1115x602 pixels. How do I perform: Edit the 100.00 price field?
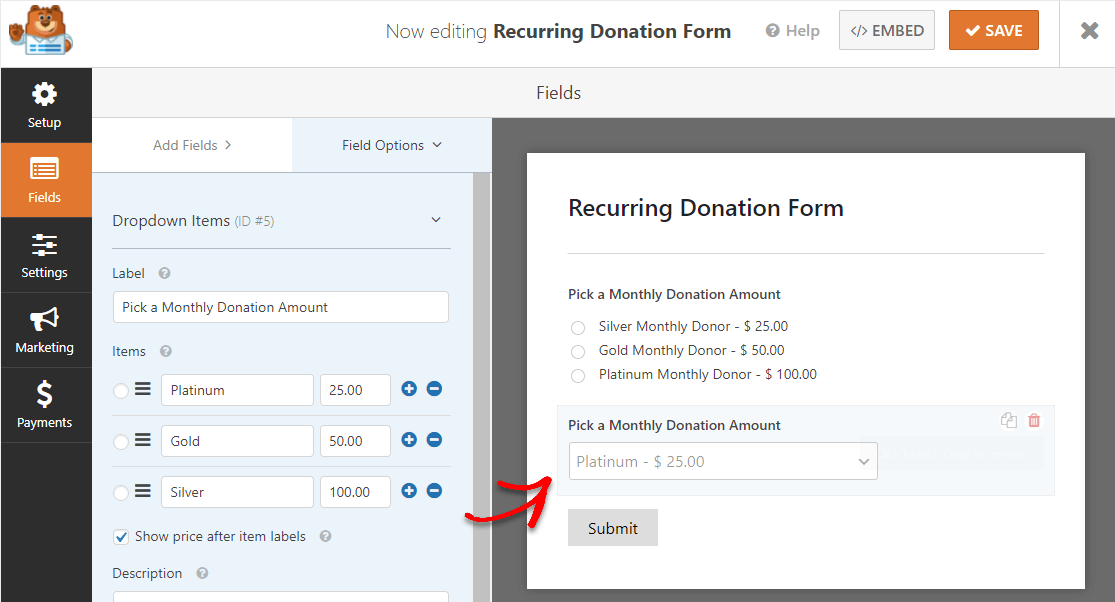(356, 492)
